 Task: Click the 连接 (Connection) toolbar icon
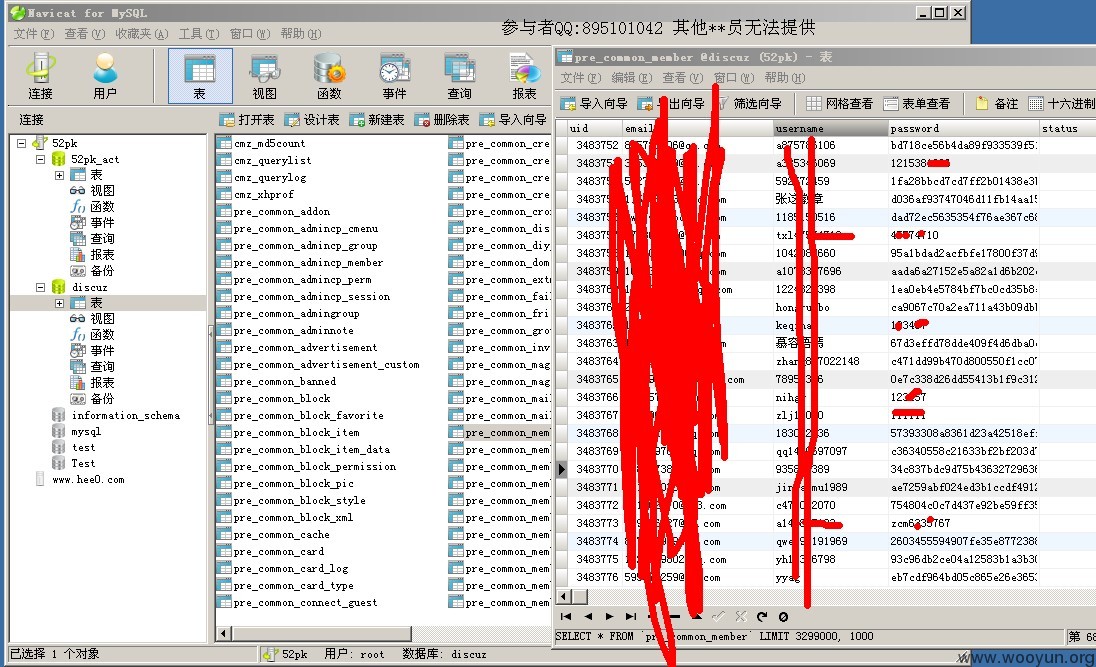tap(40, 76)
